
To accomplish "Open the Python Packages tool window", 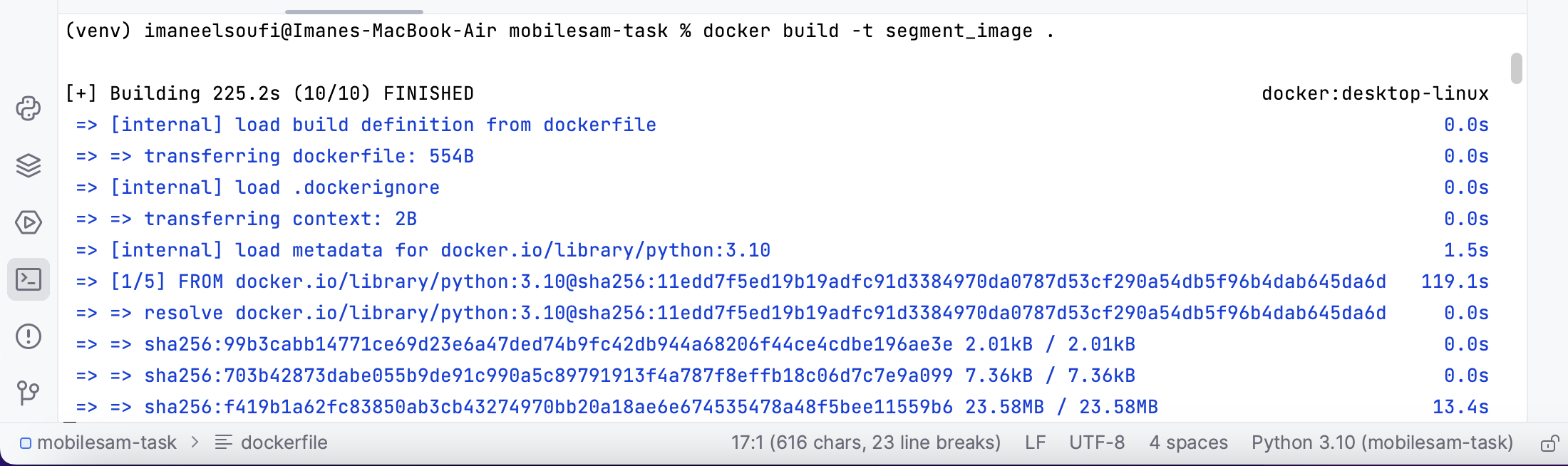I will click(29, 166).
